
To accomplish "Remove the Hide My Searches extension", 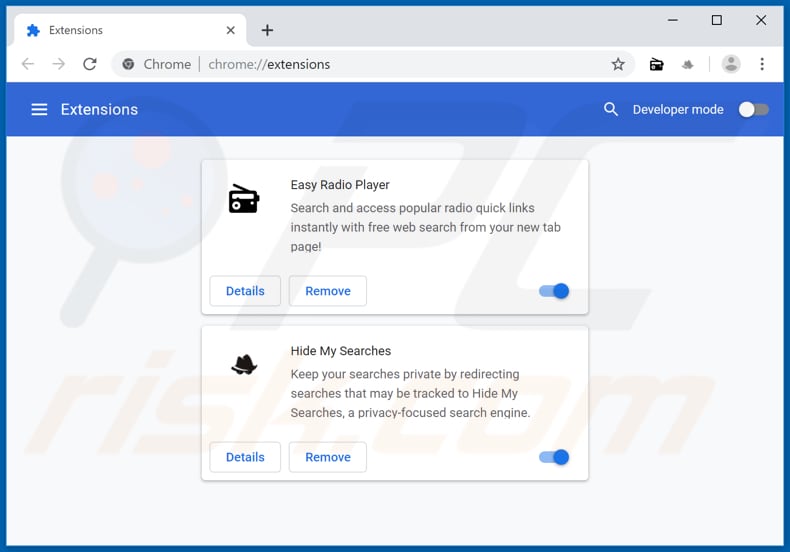I will pyautogui.click(x=327, y=457).
